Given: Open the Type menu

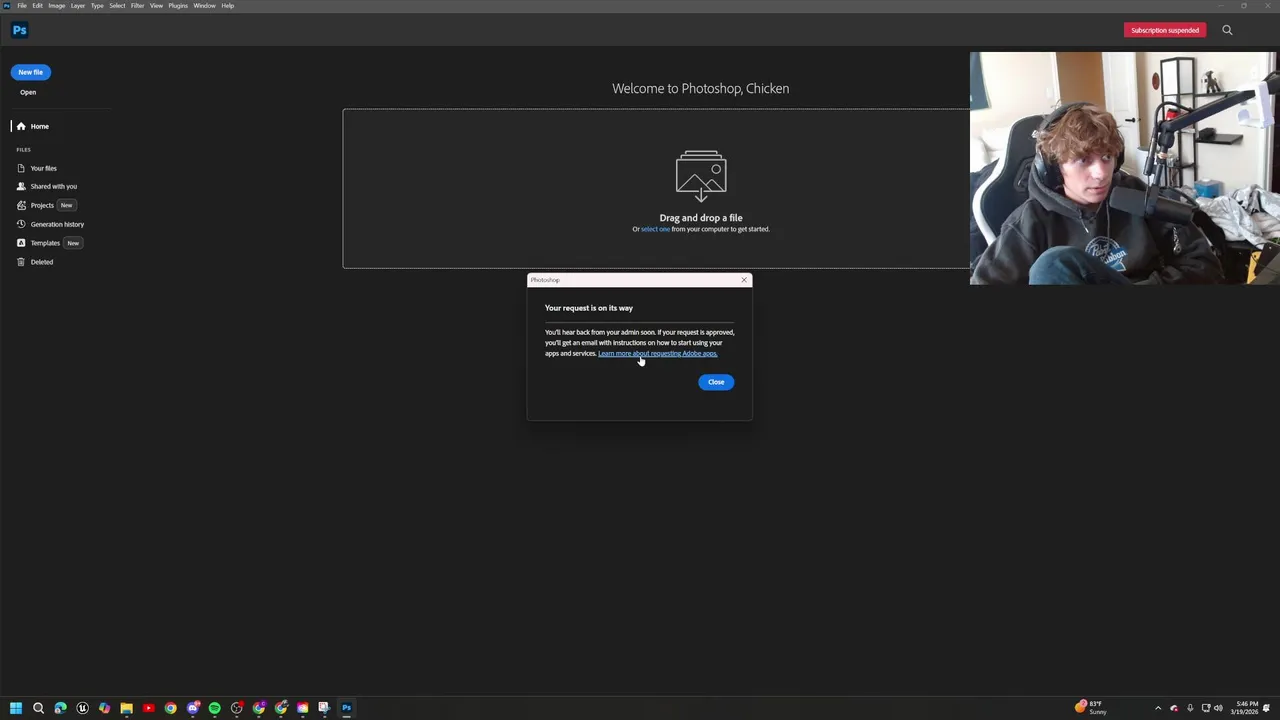Looking at the screenshot, I should pyautogui.click(x=97, y=6).
